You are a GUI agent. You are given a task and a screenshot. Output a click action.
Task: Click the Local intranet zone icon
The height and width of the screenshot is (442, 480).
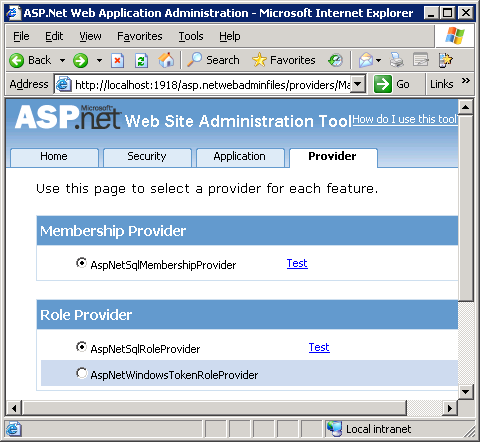click(x=334, y=429)
